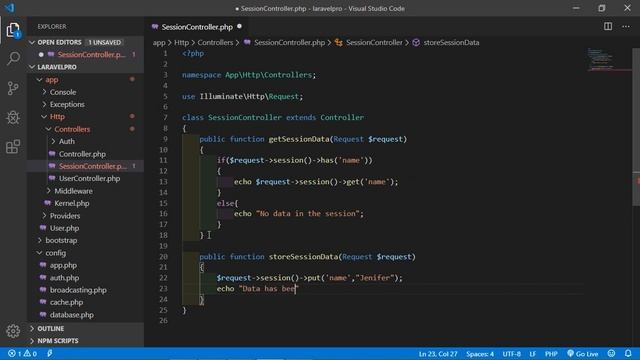This screenshot has width=640, height=360.
Task: Expand the Middleware folder
Action: (x=49, y=191)
